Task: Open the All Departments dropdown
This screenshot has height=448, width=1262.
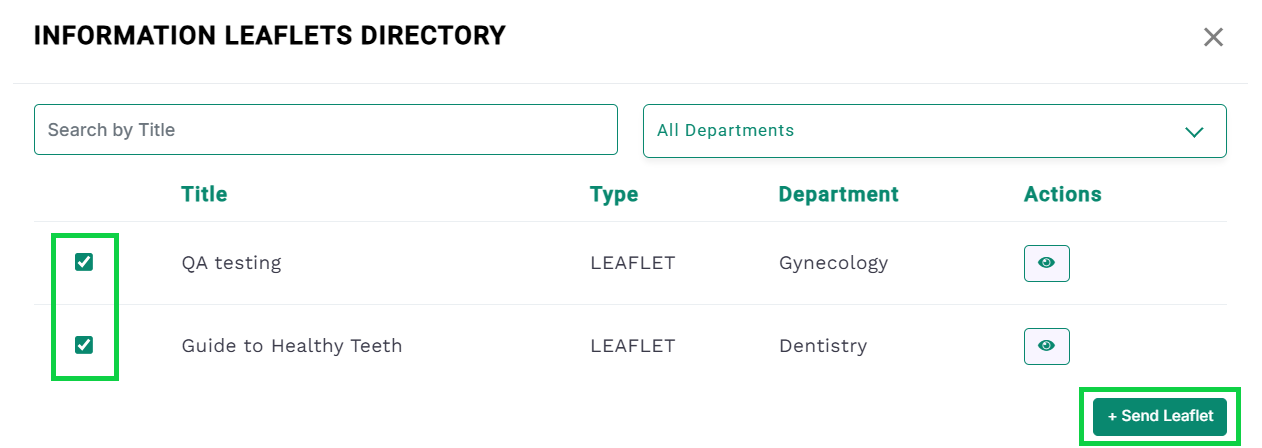Action: [933, 131]
